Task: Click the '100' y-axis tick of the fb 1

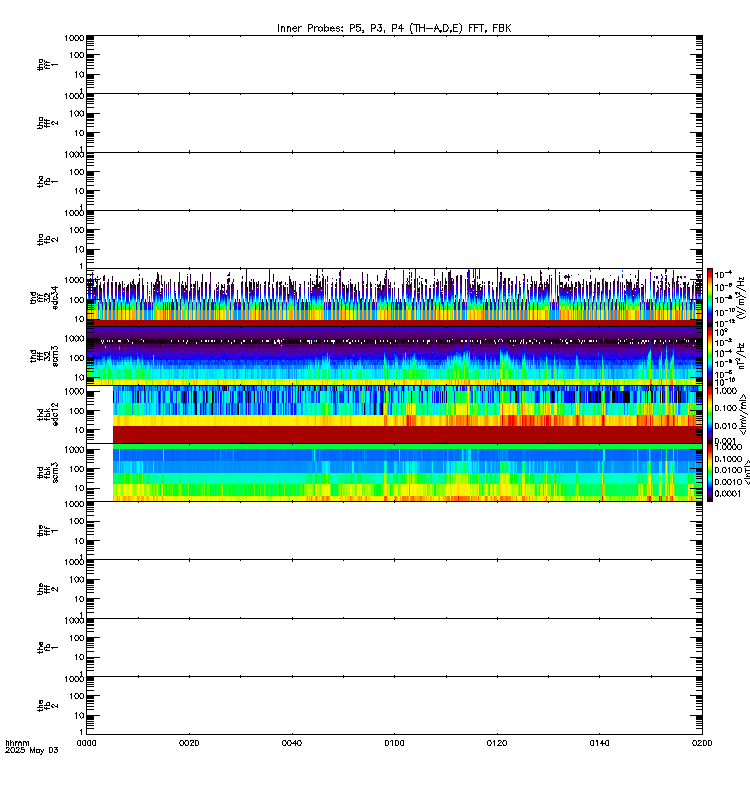Action: click(77, 638)
